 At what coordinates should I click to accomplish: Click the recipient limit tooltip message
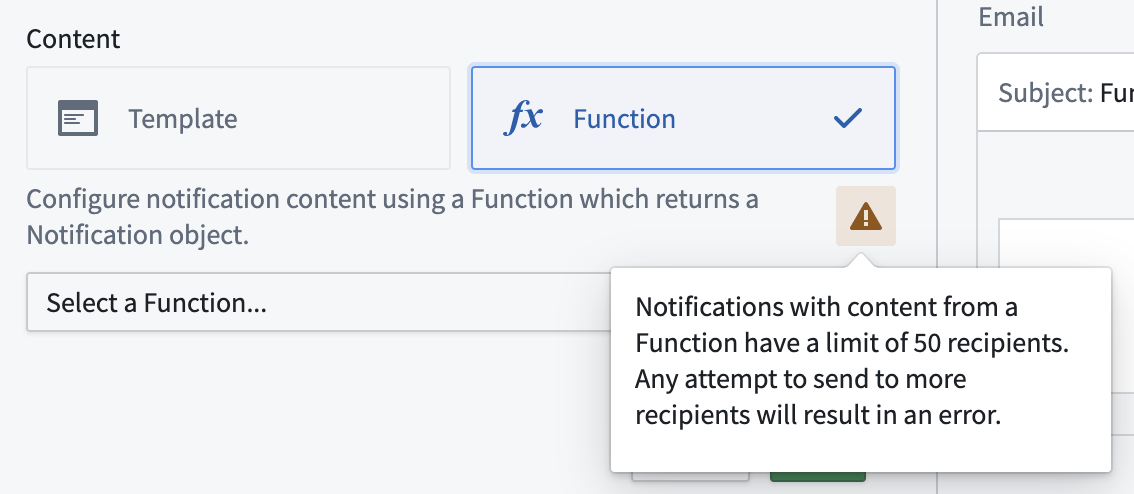click(852, 361)
